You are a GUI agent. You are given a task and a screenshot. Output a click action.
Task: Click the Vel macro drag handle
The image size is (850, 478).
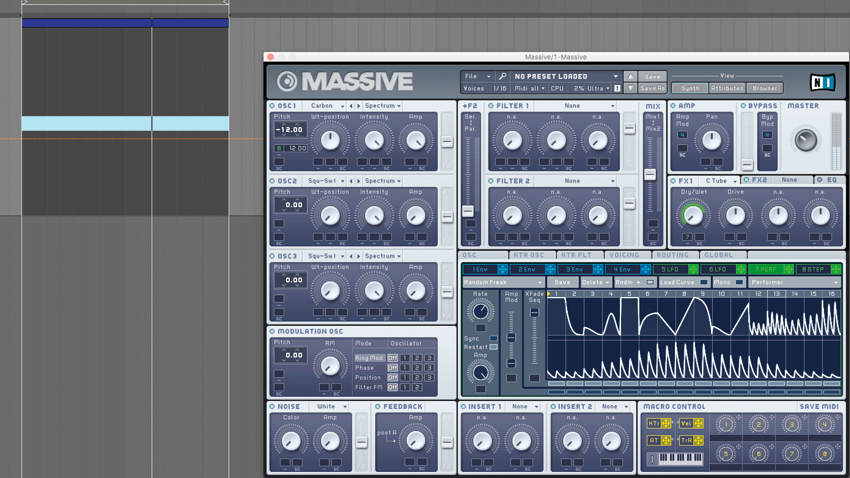coord(698,423)
